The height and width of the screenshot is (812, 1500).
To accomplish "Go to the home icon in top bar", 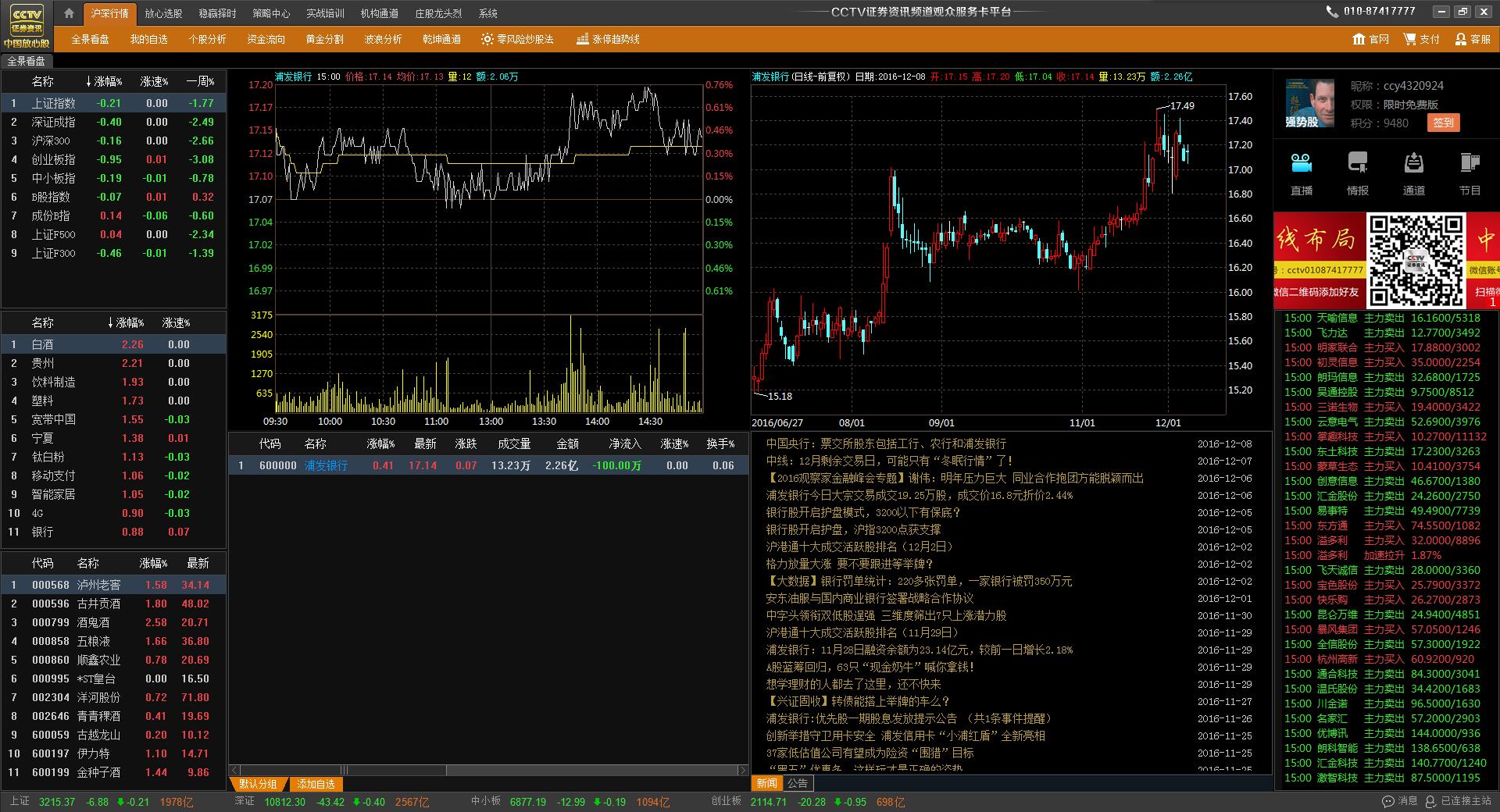I will coord(69,13).
